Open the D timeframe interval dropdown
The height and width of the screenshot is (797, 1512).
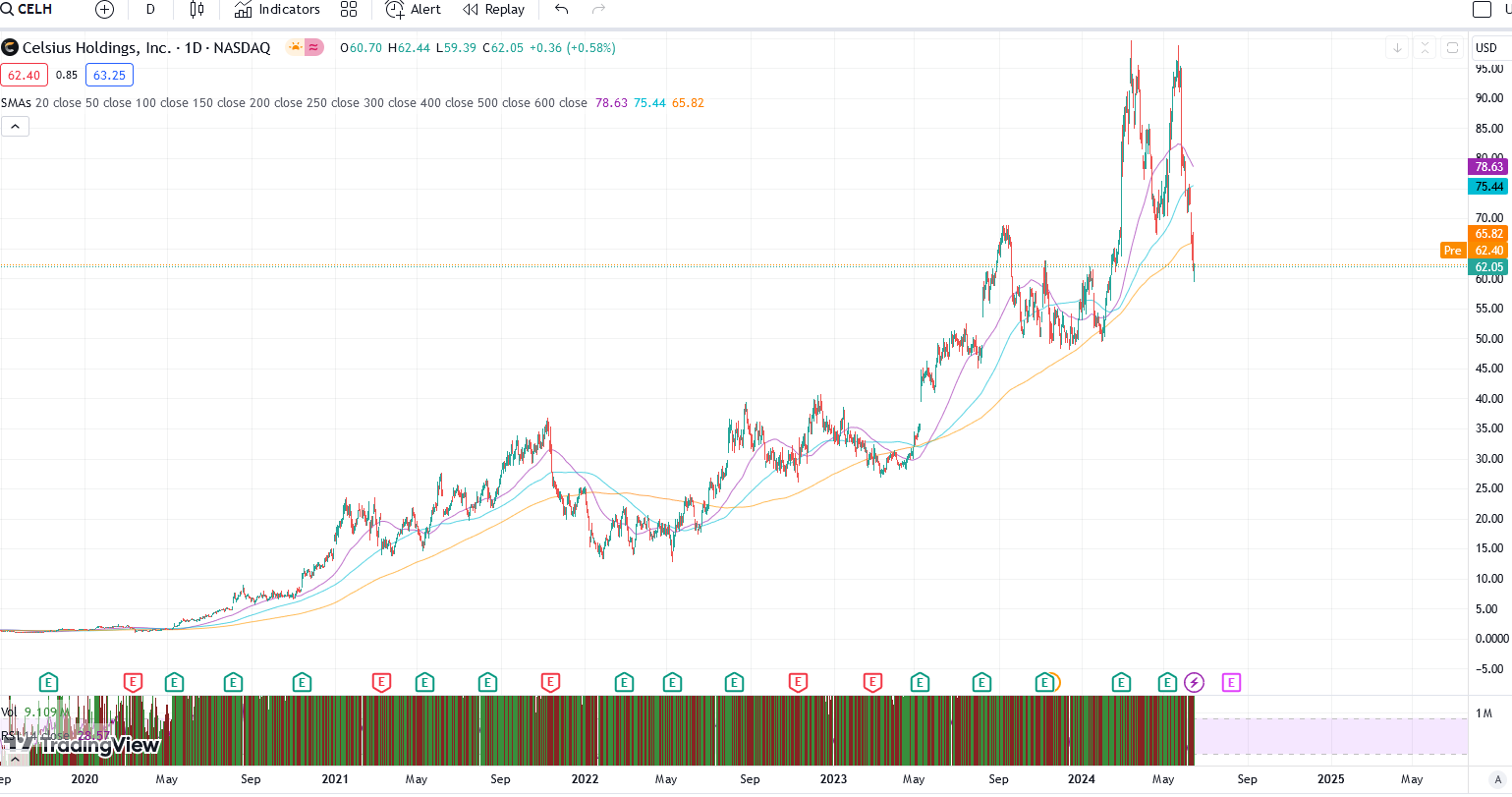[150, 10]
